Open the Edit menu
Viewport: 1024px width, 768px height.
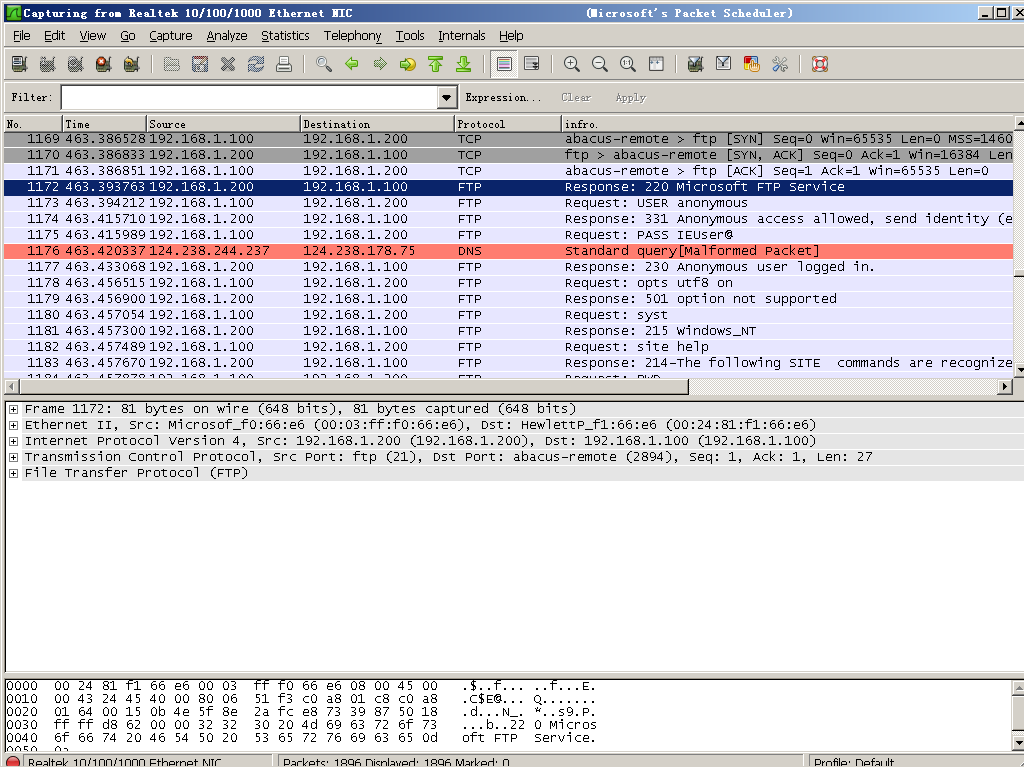point(54,36)
